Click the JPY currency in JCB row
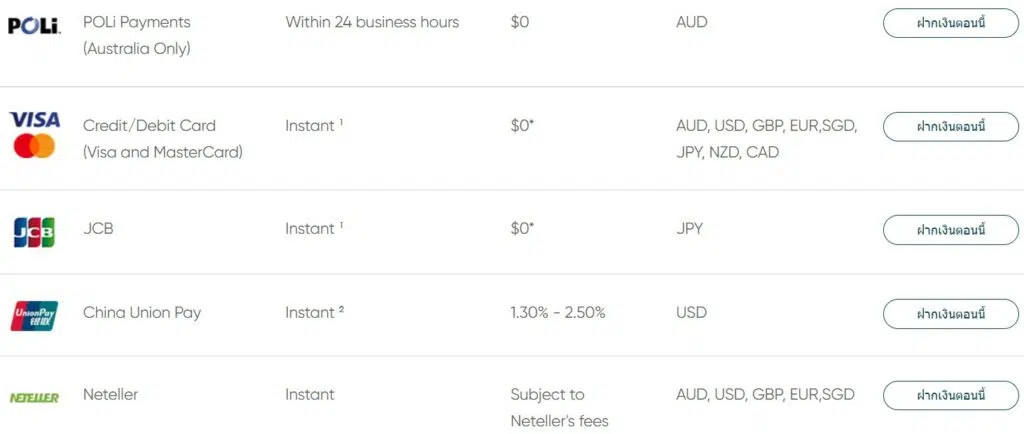This screenshot has width=1024, height=434. [x=690, y=229]
